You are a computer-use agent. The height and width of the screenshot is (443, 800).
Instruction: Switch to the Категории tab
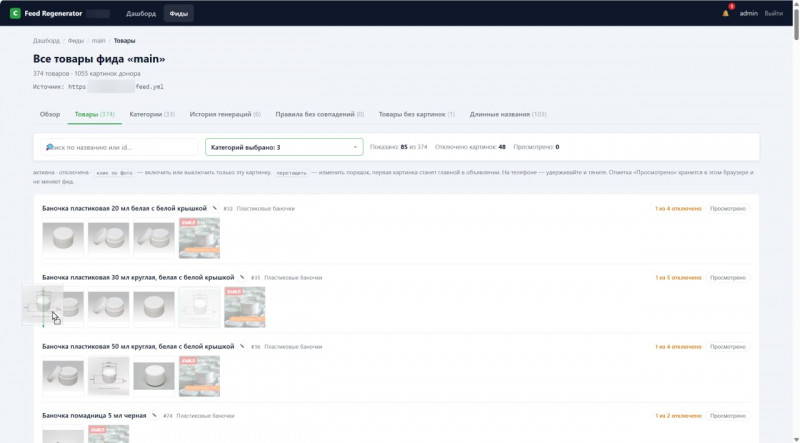coord(152,114)
